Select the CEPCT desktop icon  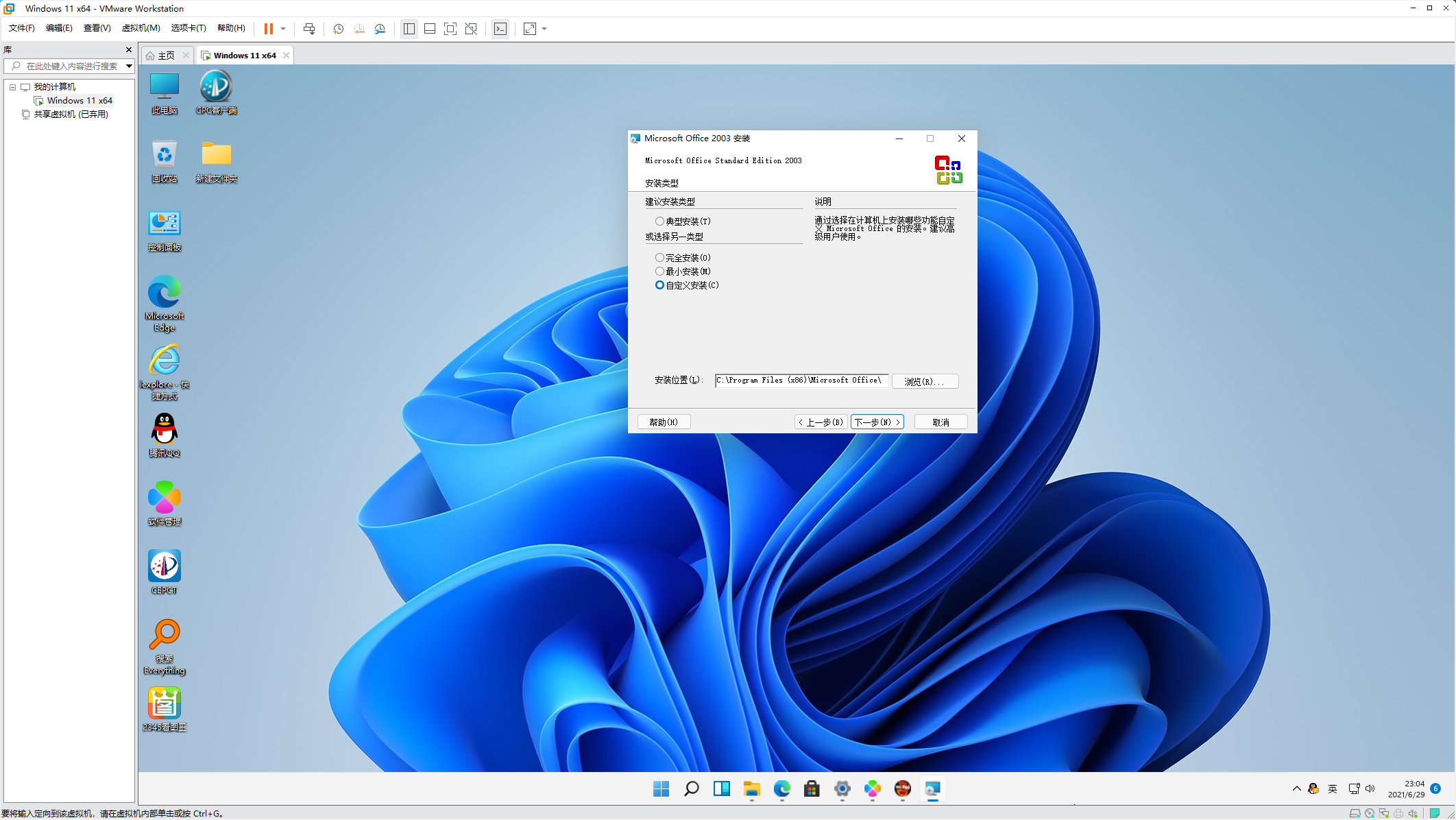(165, 572)
